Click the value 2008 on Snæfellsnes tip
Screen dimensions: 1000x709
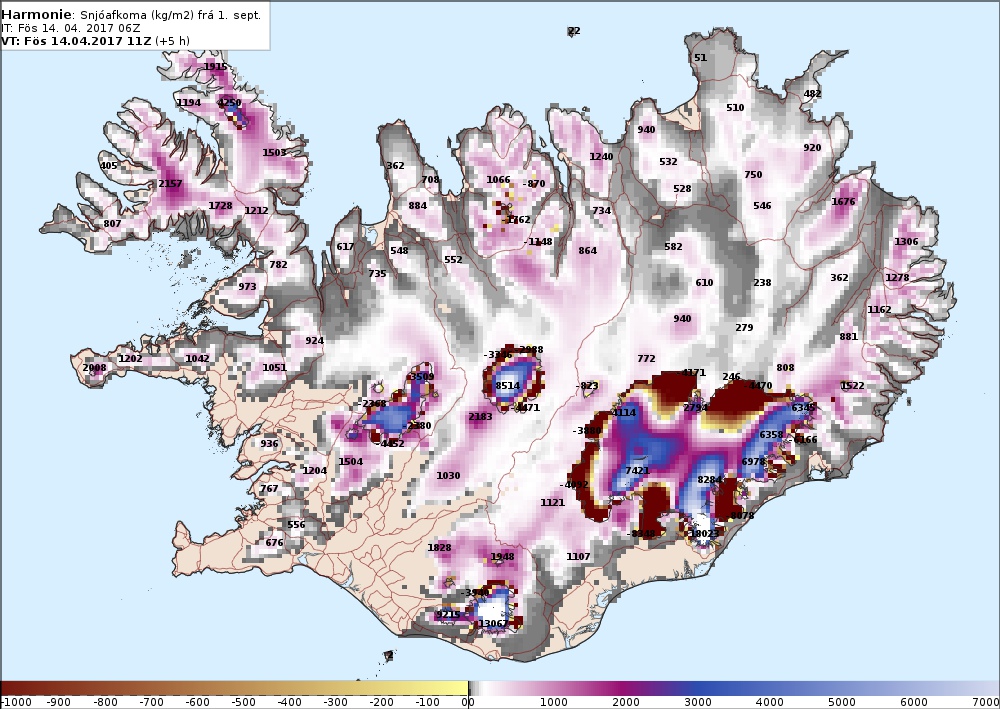tap(94, 367)
